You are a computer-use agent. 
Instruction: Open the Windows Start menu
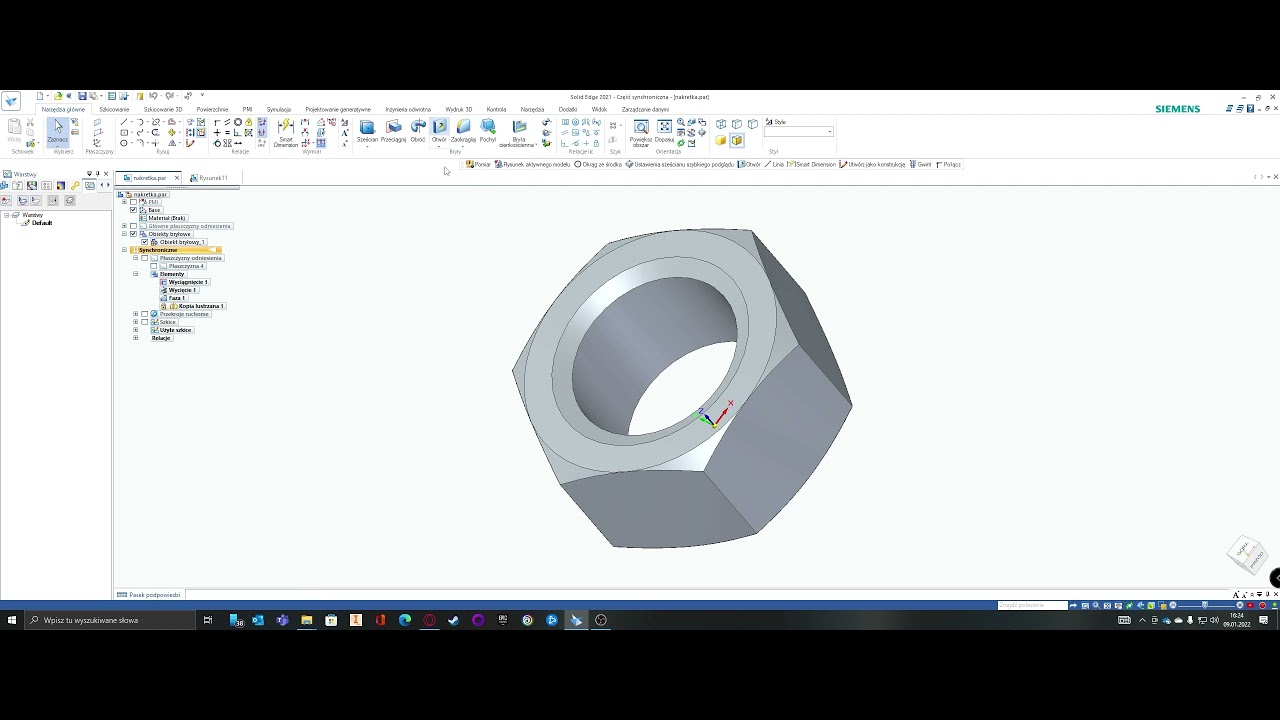tap(12, 620)
